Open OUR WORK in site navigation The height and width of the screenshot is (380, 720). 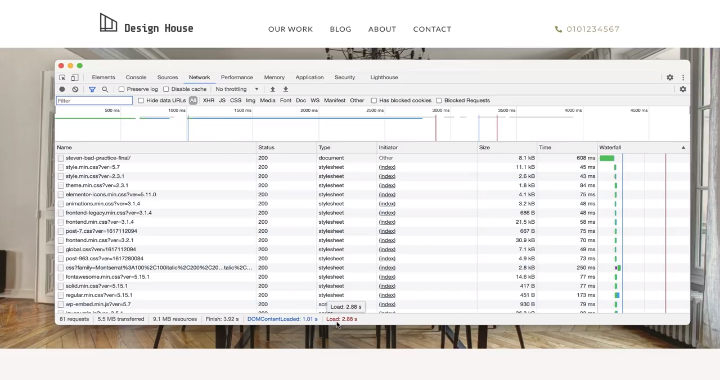(290, 29)
